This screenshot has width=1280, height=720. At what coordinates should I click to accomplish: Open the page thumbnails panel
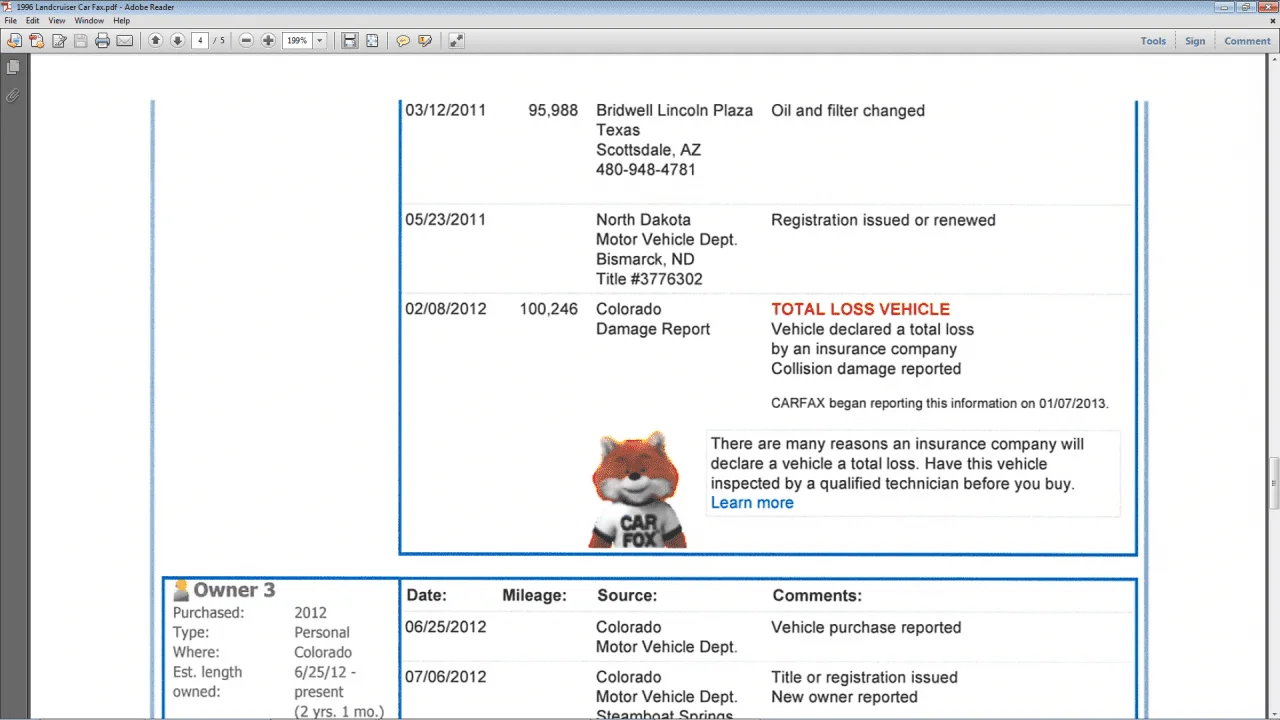point(13,67)
